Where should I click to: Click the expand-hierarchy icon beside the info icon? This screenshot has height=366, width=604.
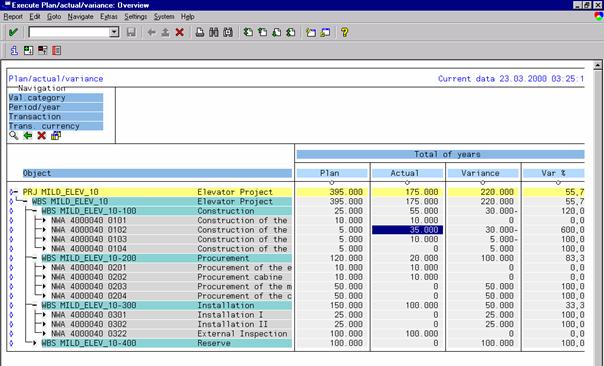28,50
